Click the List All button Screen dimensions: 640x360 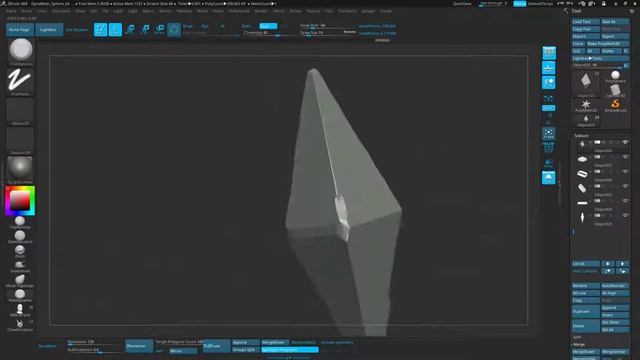click(x=586, y=264)
